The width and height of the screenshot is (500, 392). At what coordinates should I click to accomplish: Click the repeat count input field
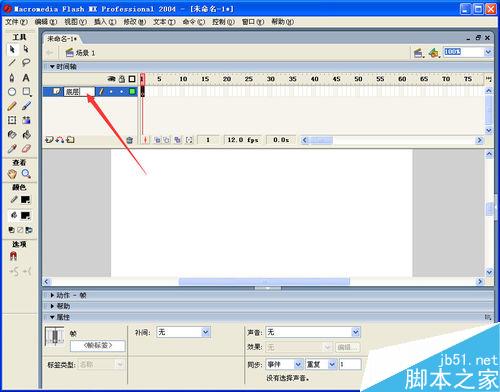pyautogui.click(x=350, y=364)
